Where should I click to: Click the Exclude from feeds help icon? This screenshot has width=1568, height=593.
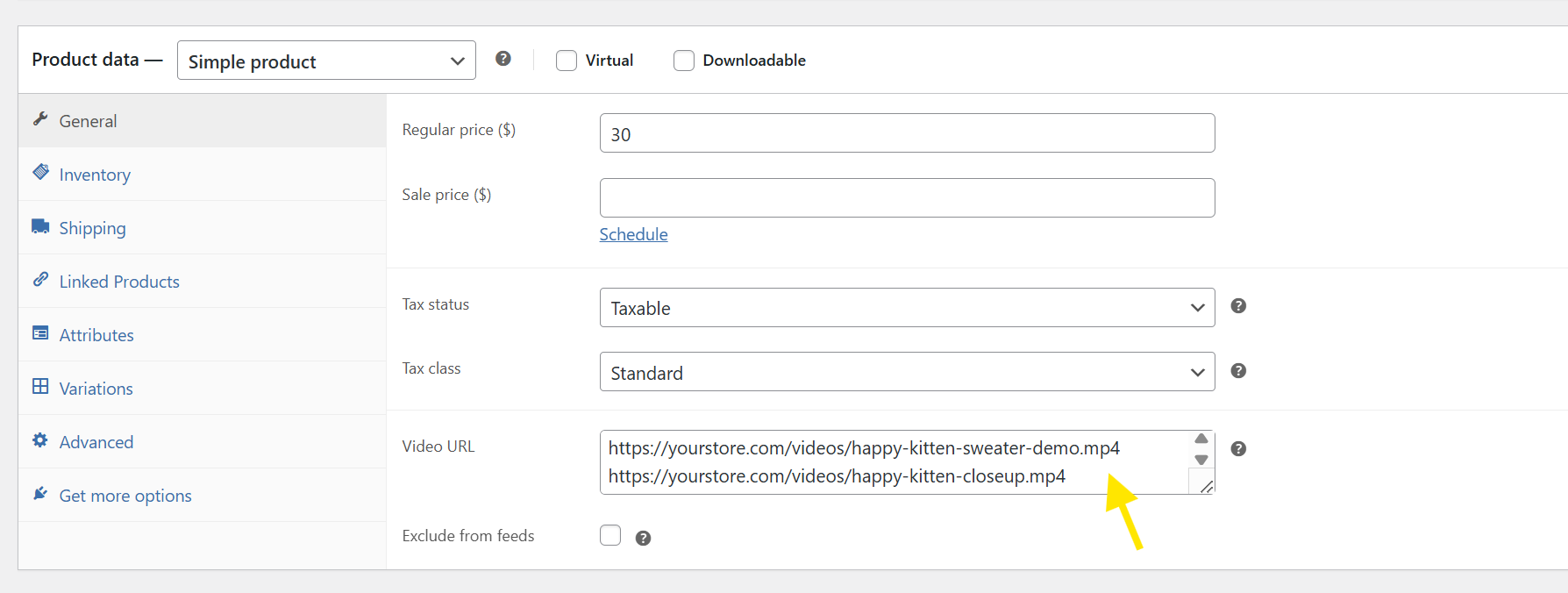point(643,539)
